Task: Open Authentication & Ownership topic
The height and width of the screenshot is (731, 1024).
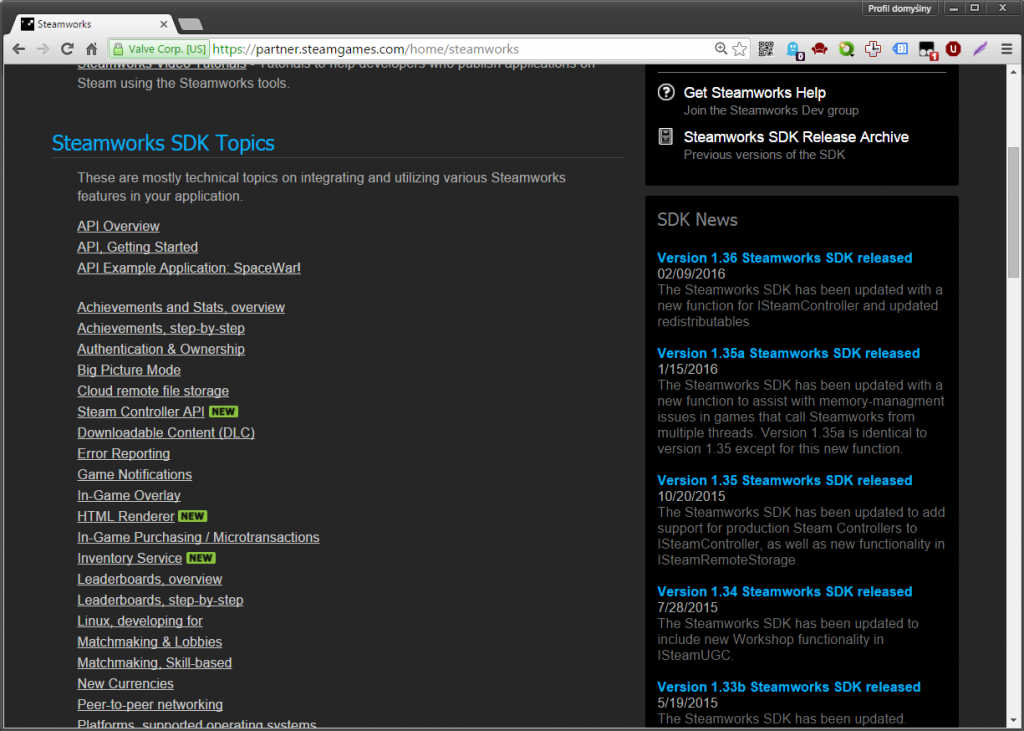Action: click(x=161, y=349)
